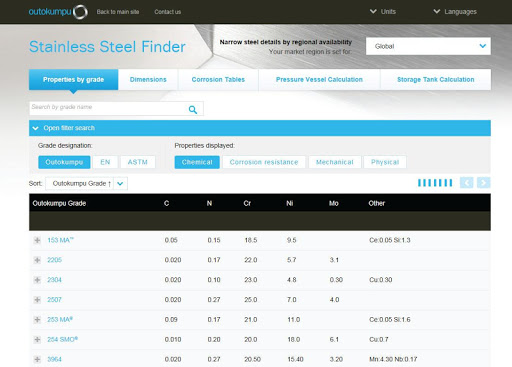The height and width of the screenshot is (367, 512).
Task: Click the Search by grade name field
Action: pyautogui.click(x=108, y=108)
